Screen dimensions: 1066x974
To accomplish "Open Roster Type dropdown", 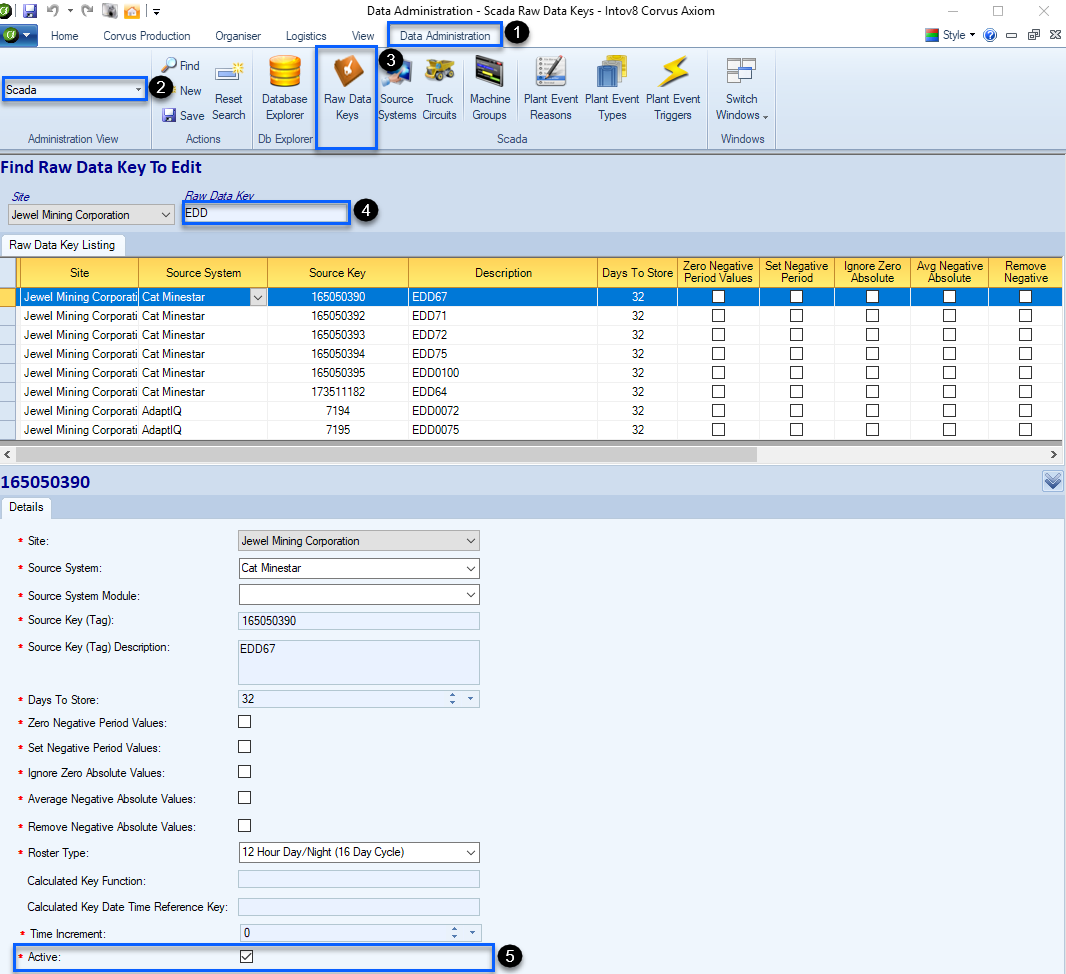I will pyautogui.click(x=470, y=852).
